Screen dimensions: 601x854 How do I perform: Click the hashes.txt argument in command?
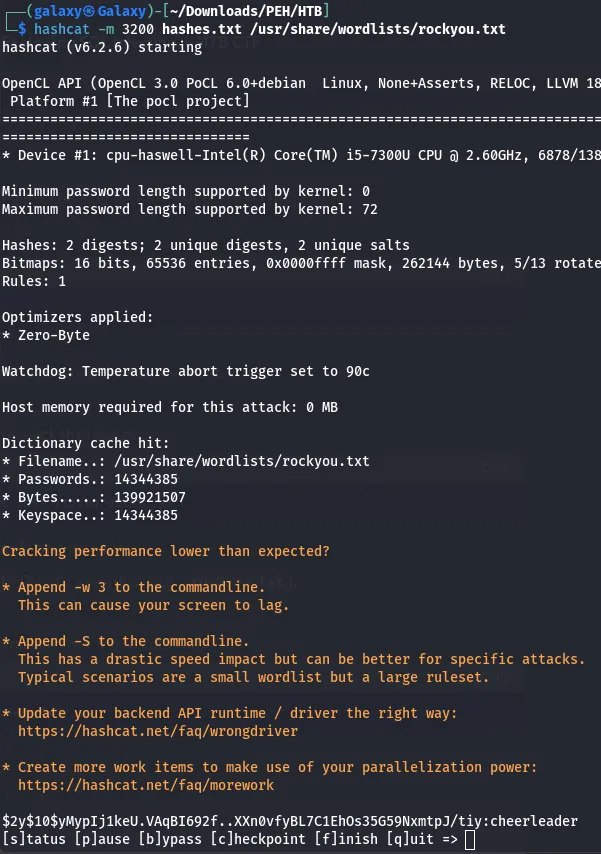[202, 29]
